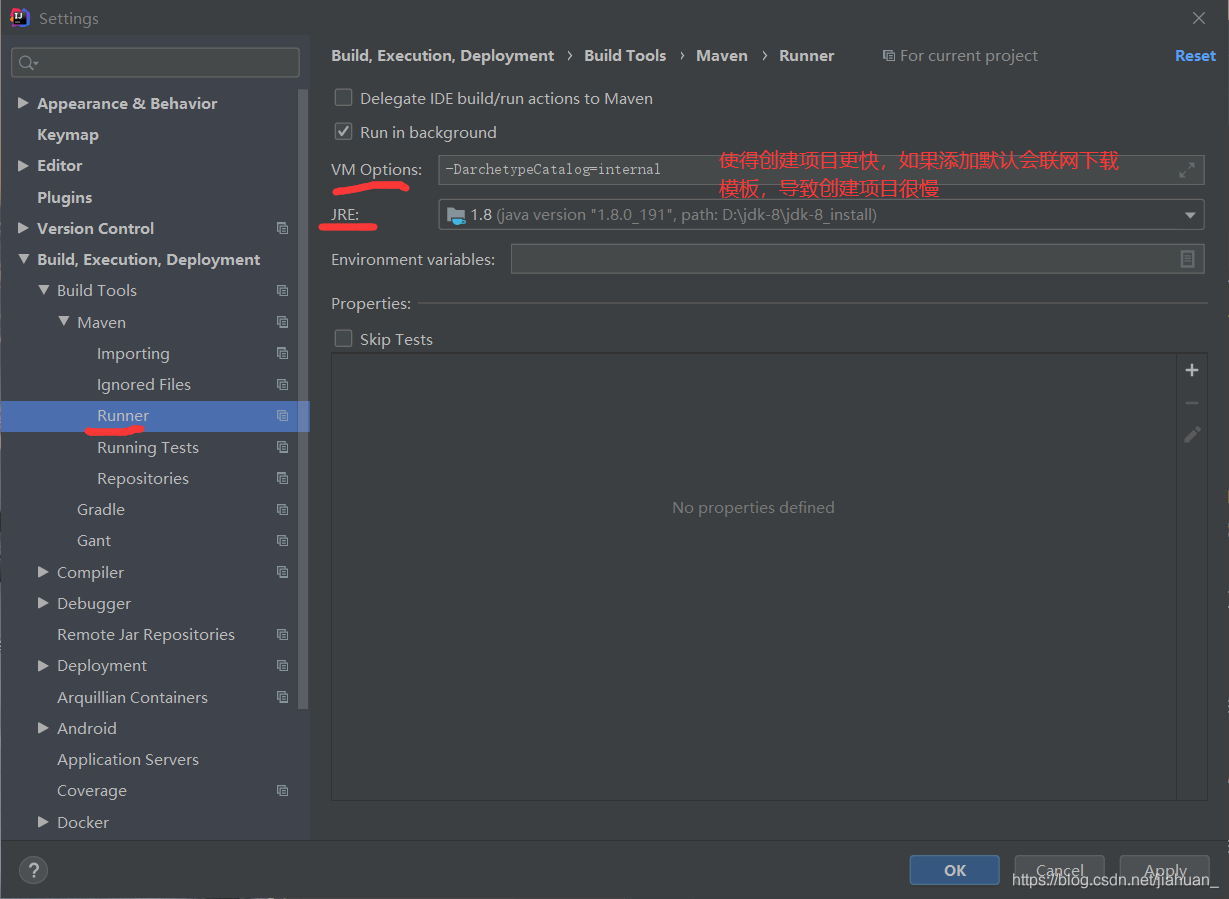The image size is (1229, 899).
Task: Click the OK button
Action: click(954, 870)
